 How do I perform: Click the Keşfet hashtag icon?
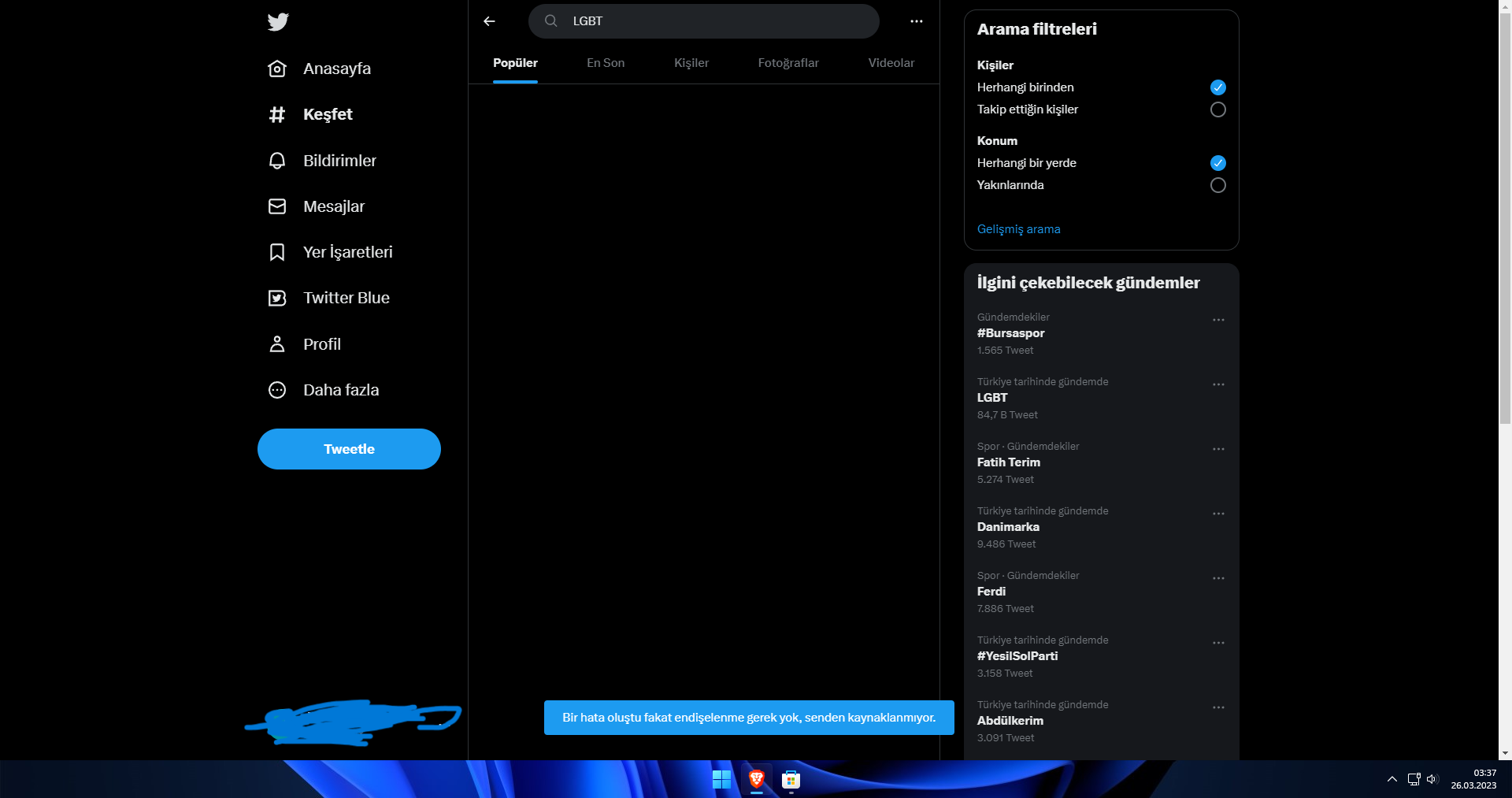tap(277, 114)
